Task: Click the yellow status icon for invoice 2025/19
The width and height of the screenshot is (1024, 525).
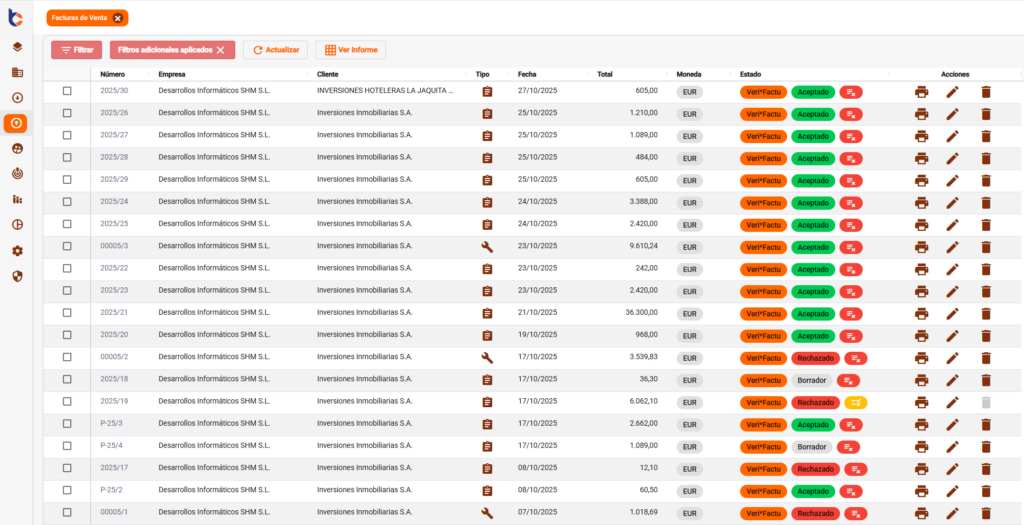Action: coord(855,403)
